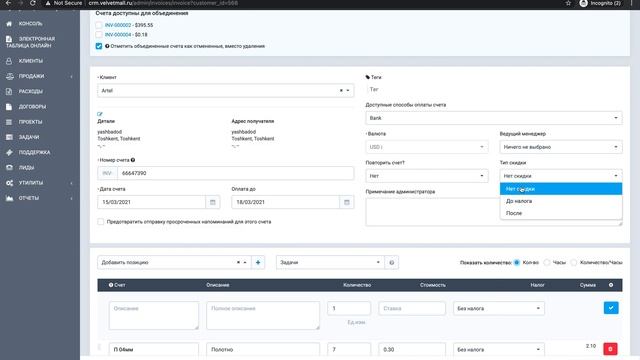Viewport: 640px width, 360px height.
Task: Click the browser address bar URL
Action: (x=163, y=3)
